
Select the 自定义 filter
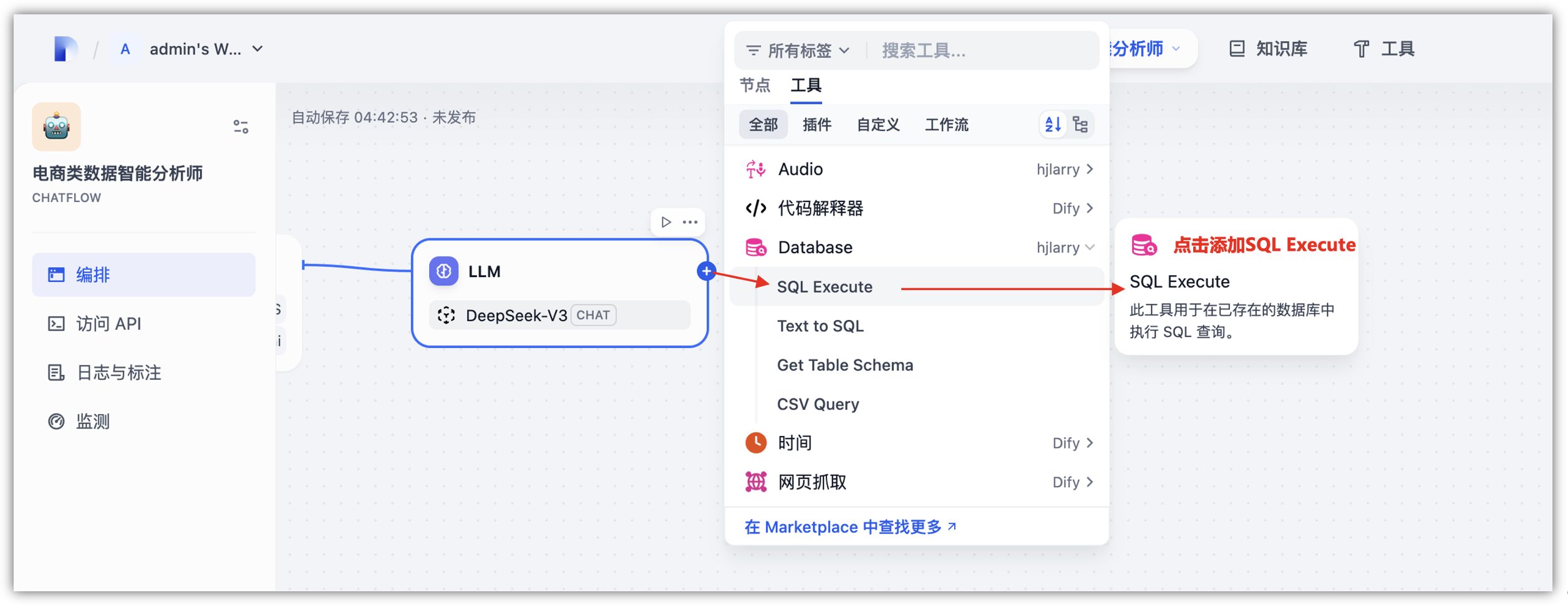tap(878, 125)
